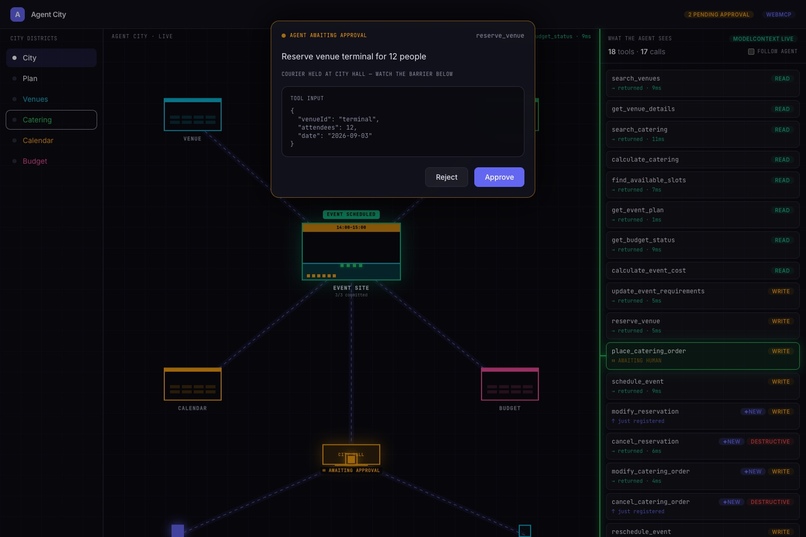Enable the Follow Agent checkbox
Viewport: 806px width, 537px height.
[x=751, y=51]
